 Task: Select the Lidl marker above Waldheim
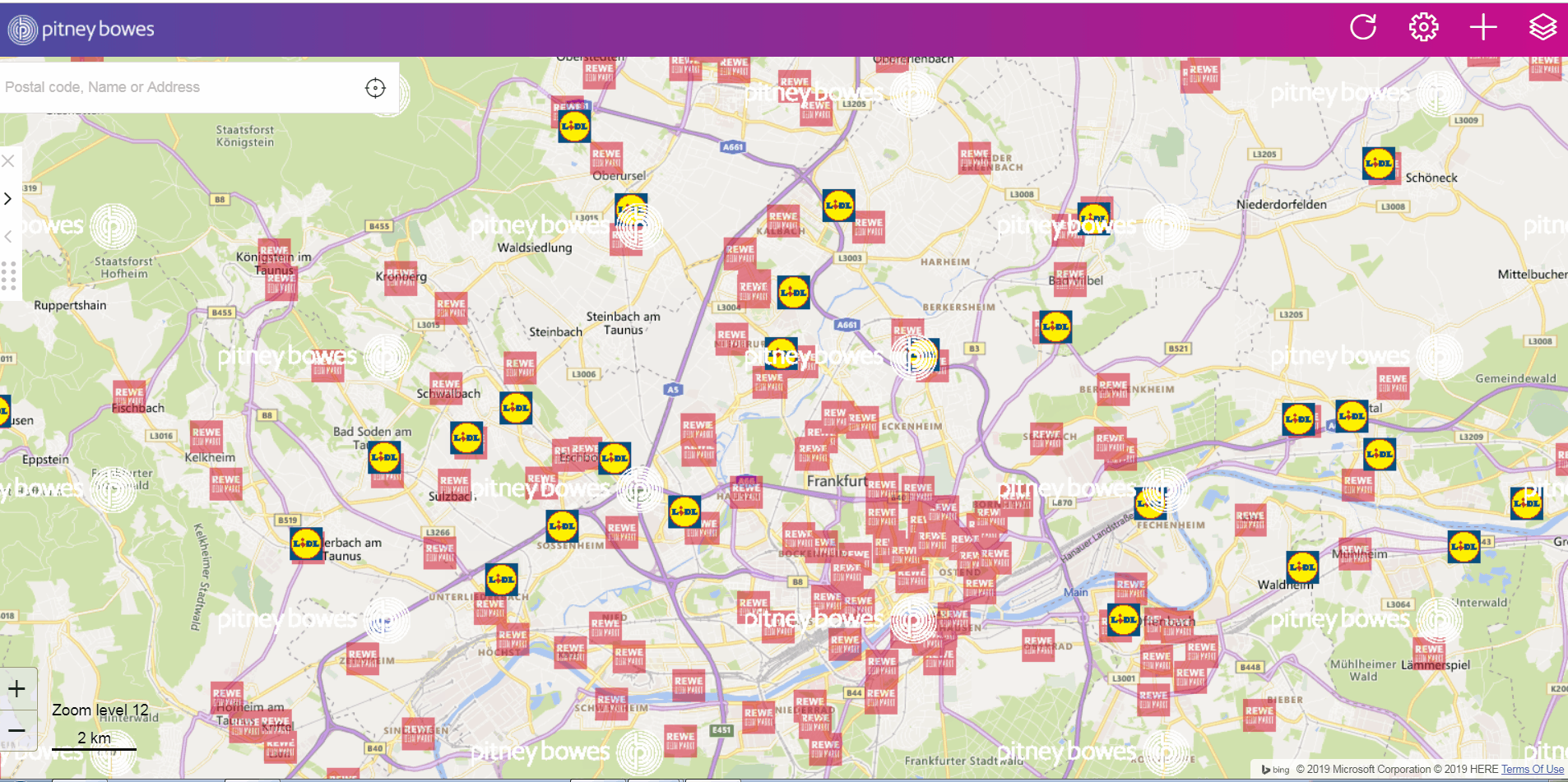click(x=1302, y=567)
